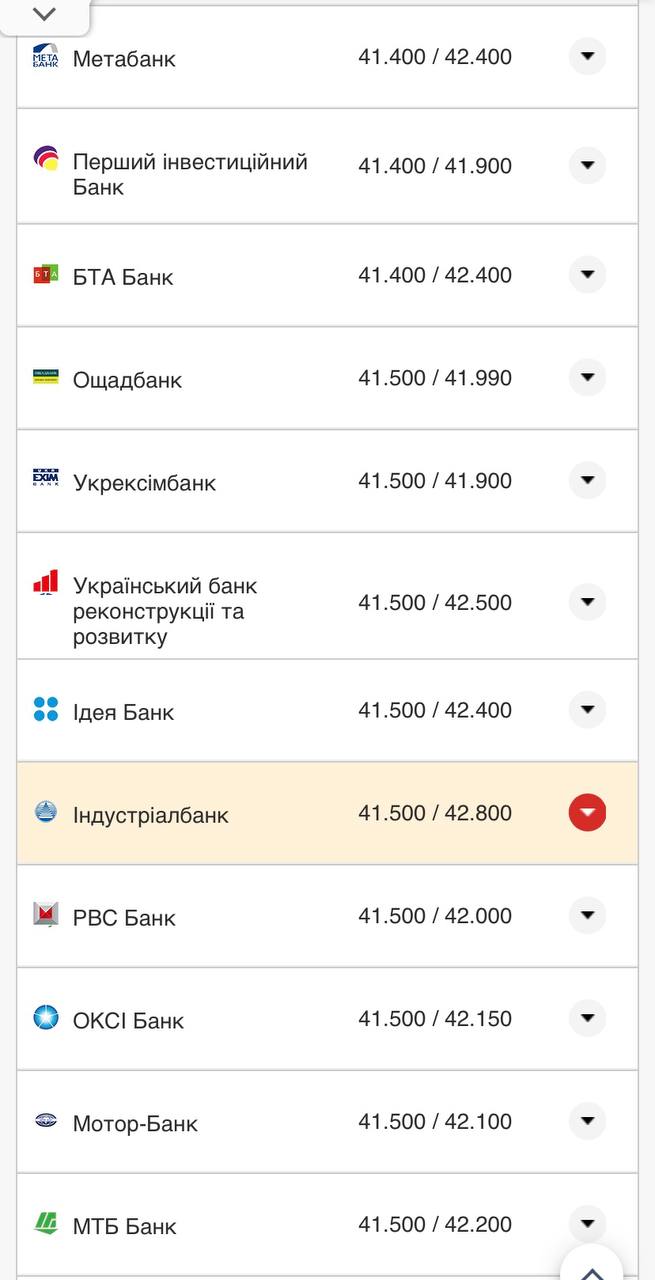The height and width of the screenshot is (1280, 655).
Task: Expand details for Ощадбанк row
Action: click(587, 377)
